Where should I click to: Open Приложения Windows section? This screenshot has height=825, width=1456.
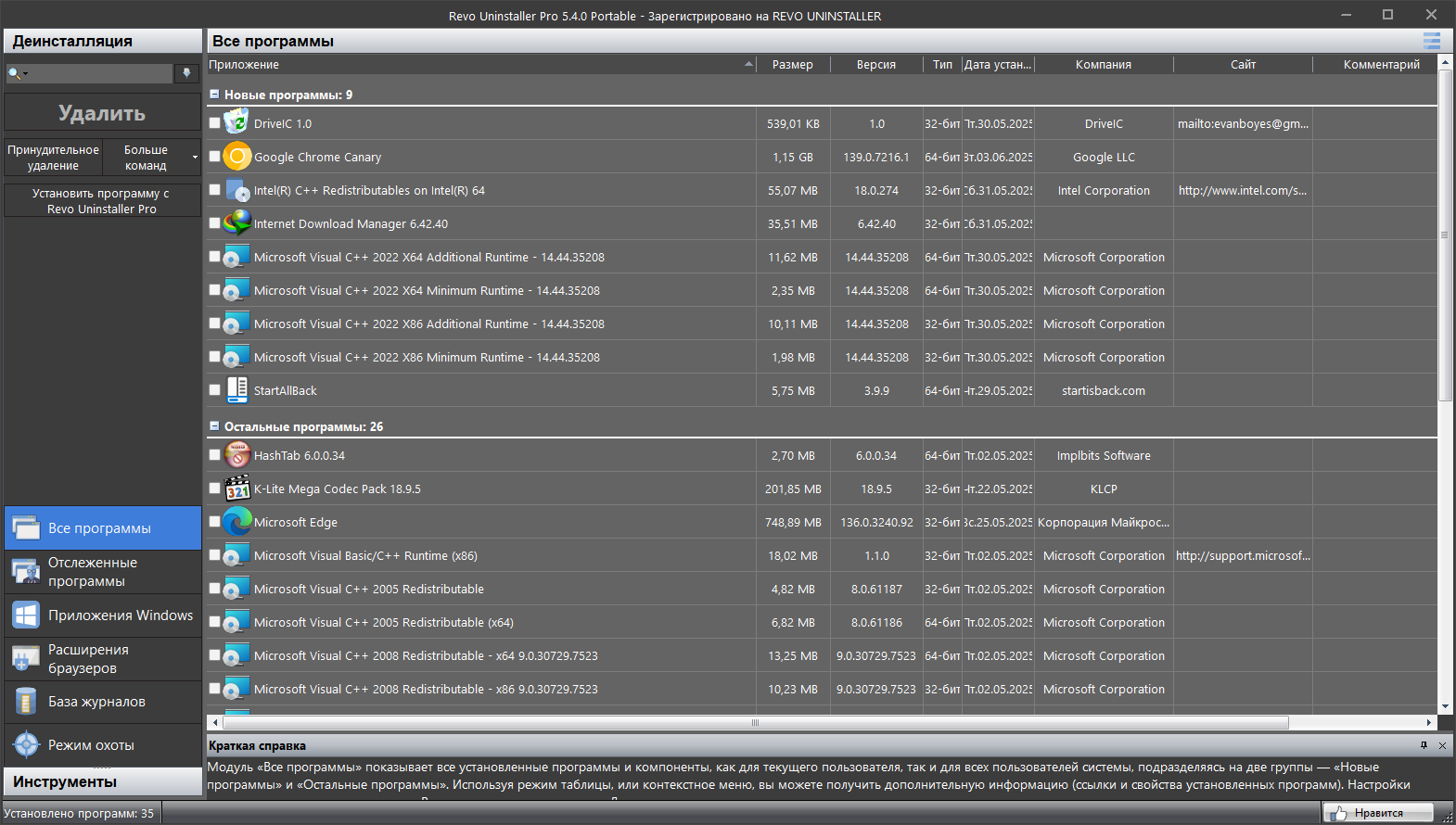(x=102, y=616)
